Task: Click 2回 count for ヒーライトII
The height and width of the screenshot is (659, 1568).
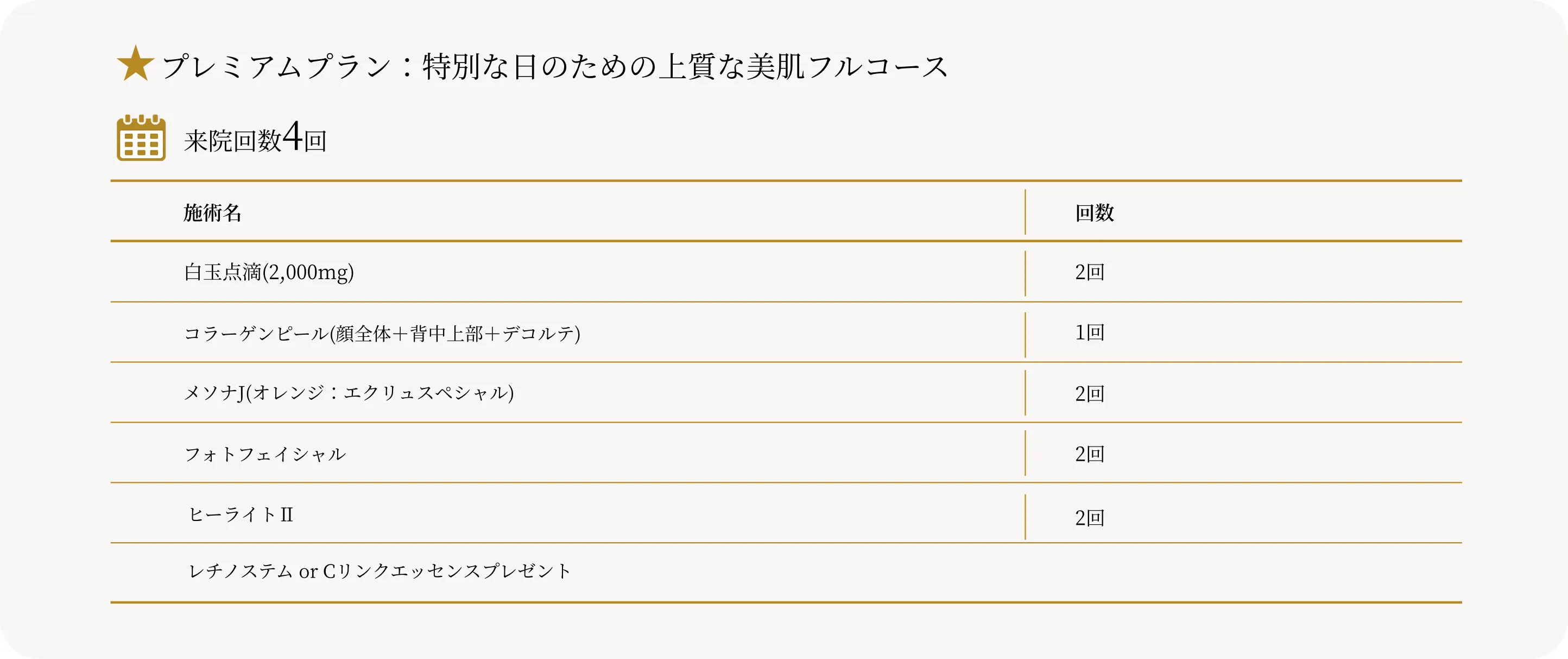Action: (x=1089, y=518)
